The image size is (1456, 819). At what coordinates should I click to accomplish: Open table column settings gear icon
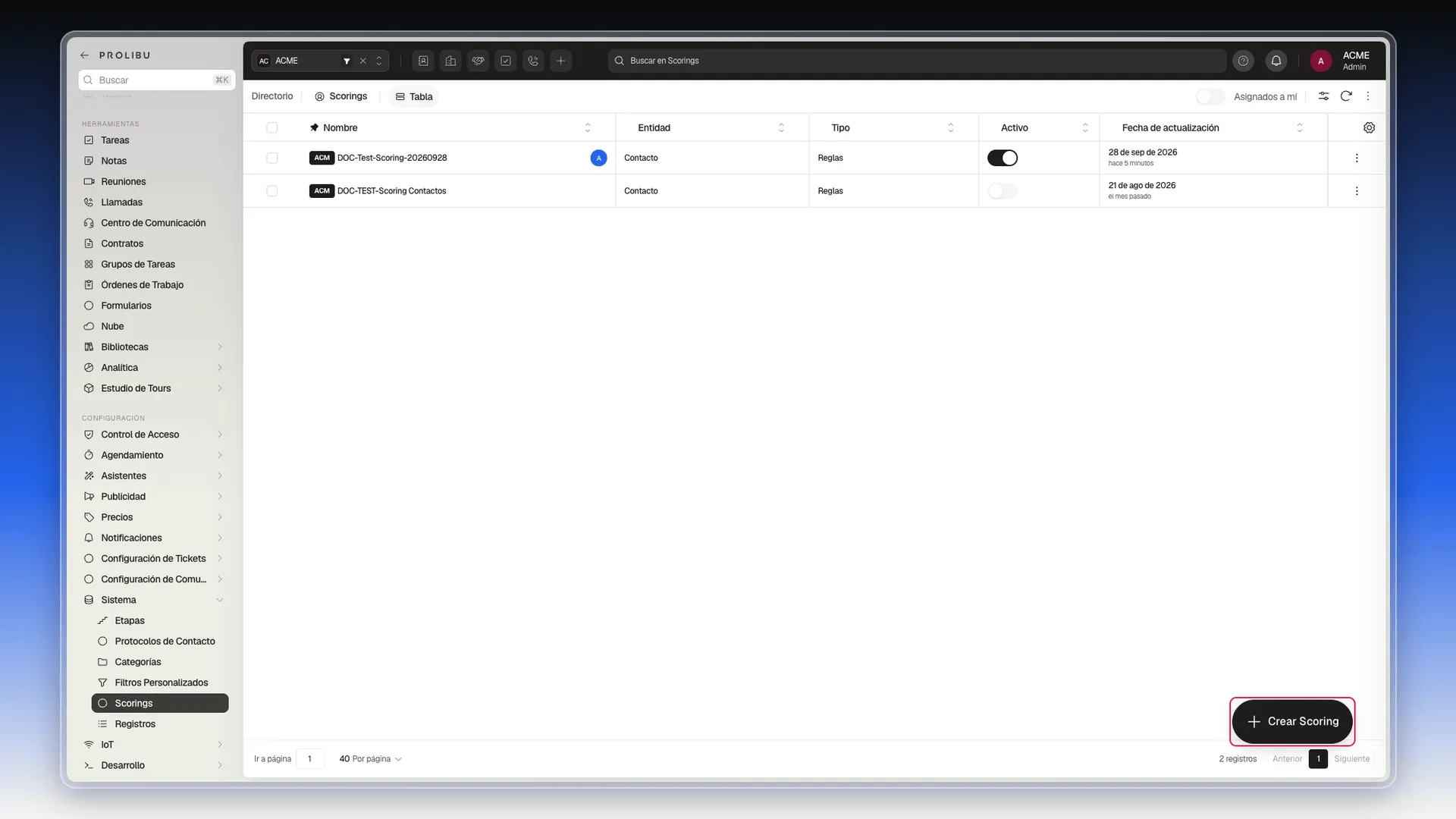click(1369, 127)
